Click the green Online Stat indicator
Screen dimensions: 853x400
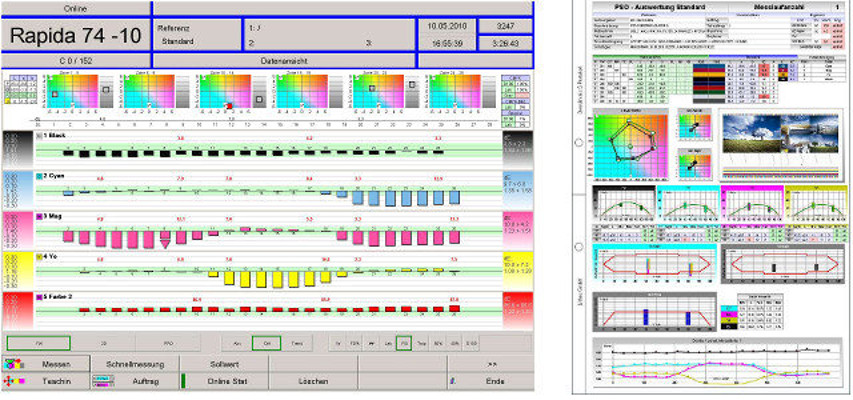point(183,381)
